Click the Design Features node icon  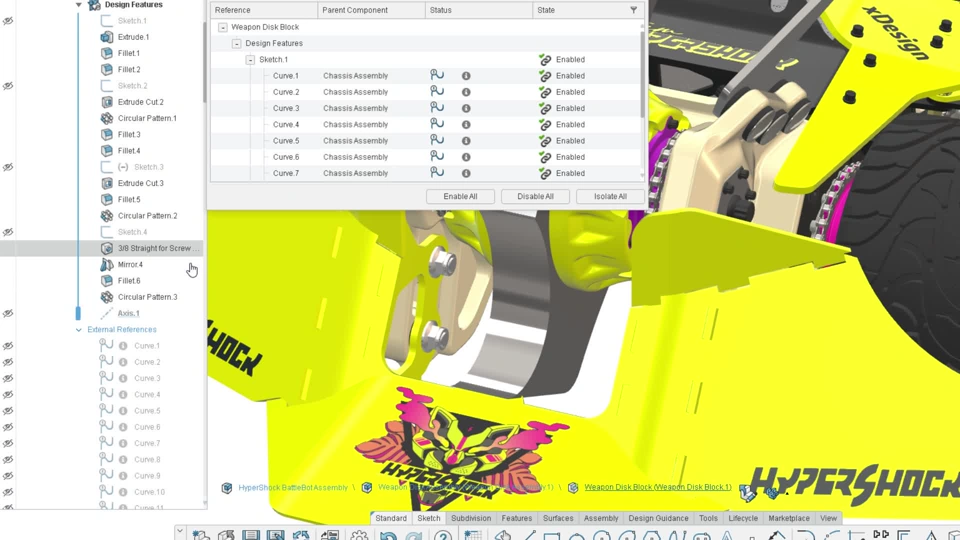(94, 5)
